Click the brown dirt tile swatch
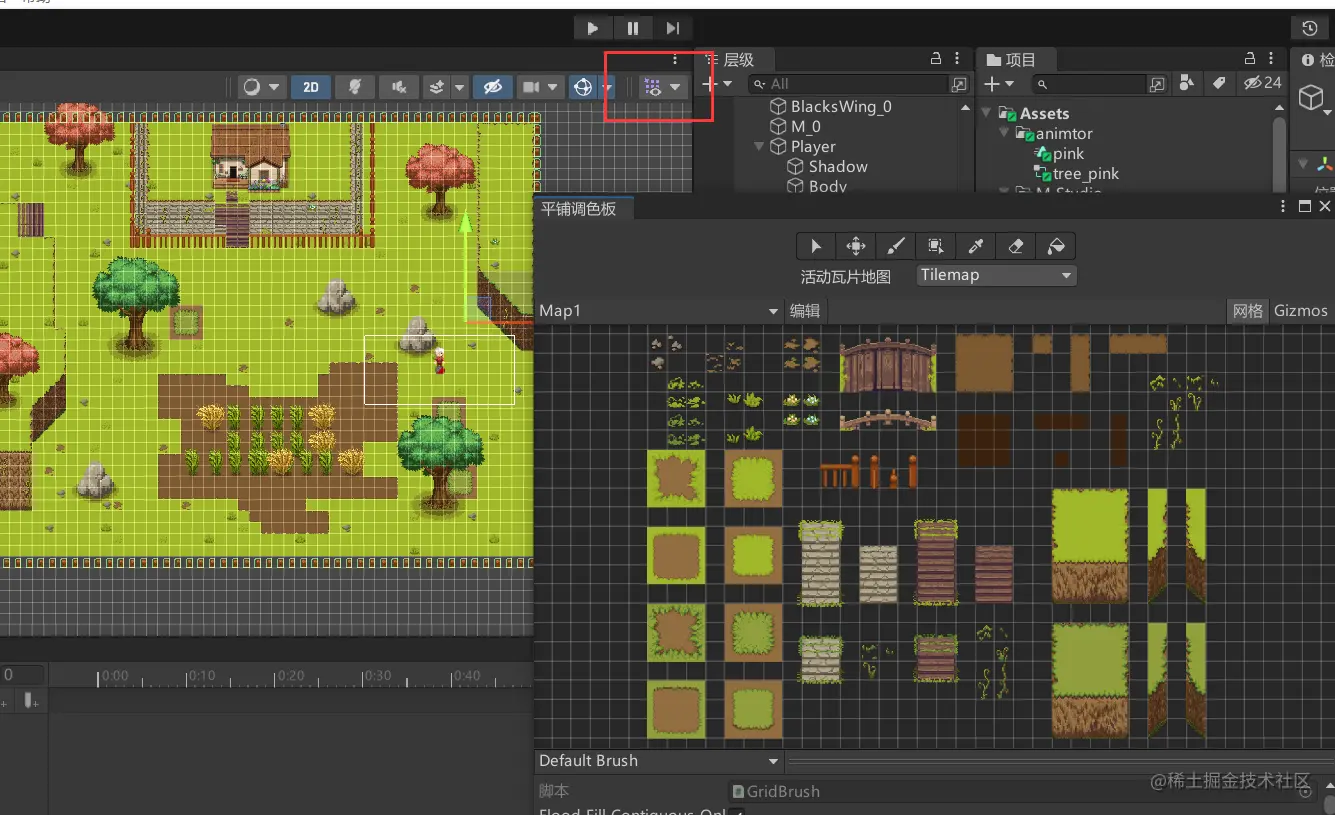 (984, 363)
